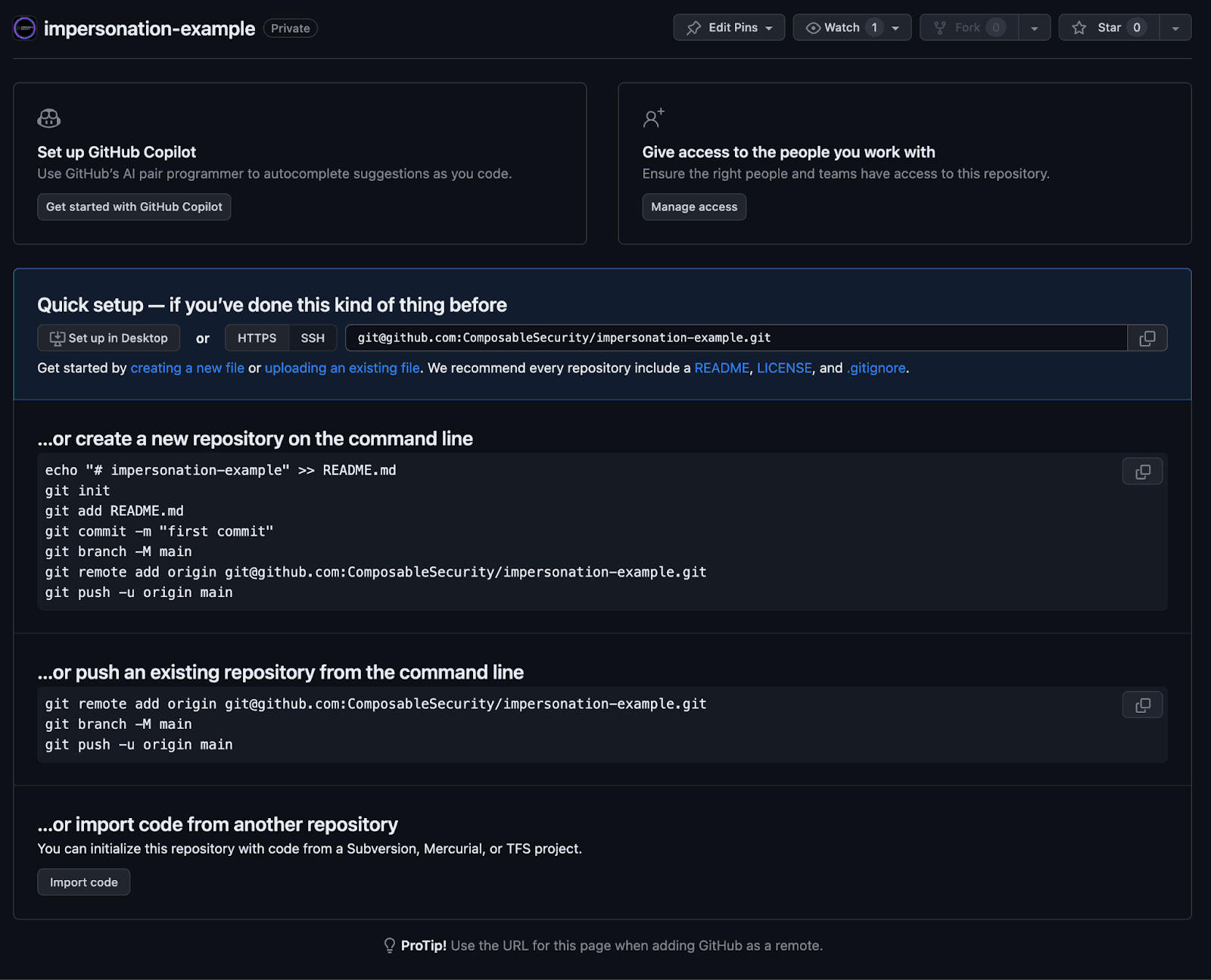This screenshot has height=980, width=1211.
Task: Click the ProTip footer text
Action: coord(612,945)
